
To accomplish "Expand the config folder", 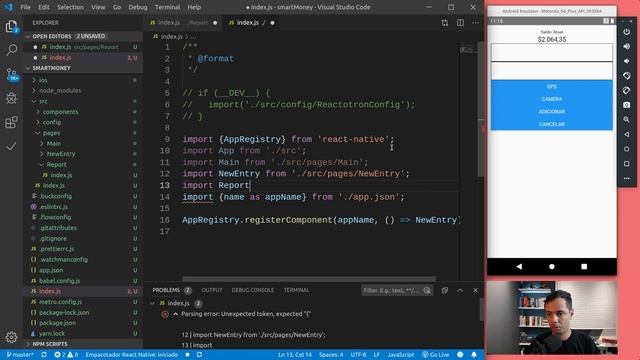I will coord(51,122).
